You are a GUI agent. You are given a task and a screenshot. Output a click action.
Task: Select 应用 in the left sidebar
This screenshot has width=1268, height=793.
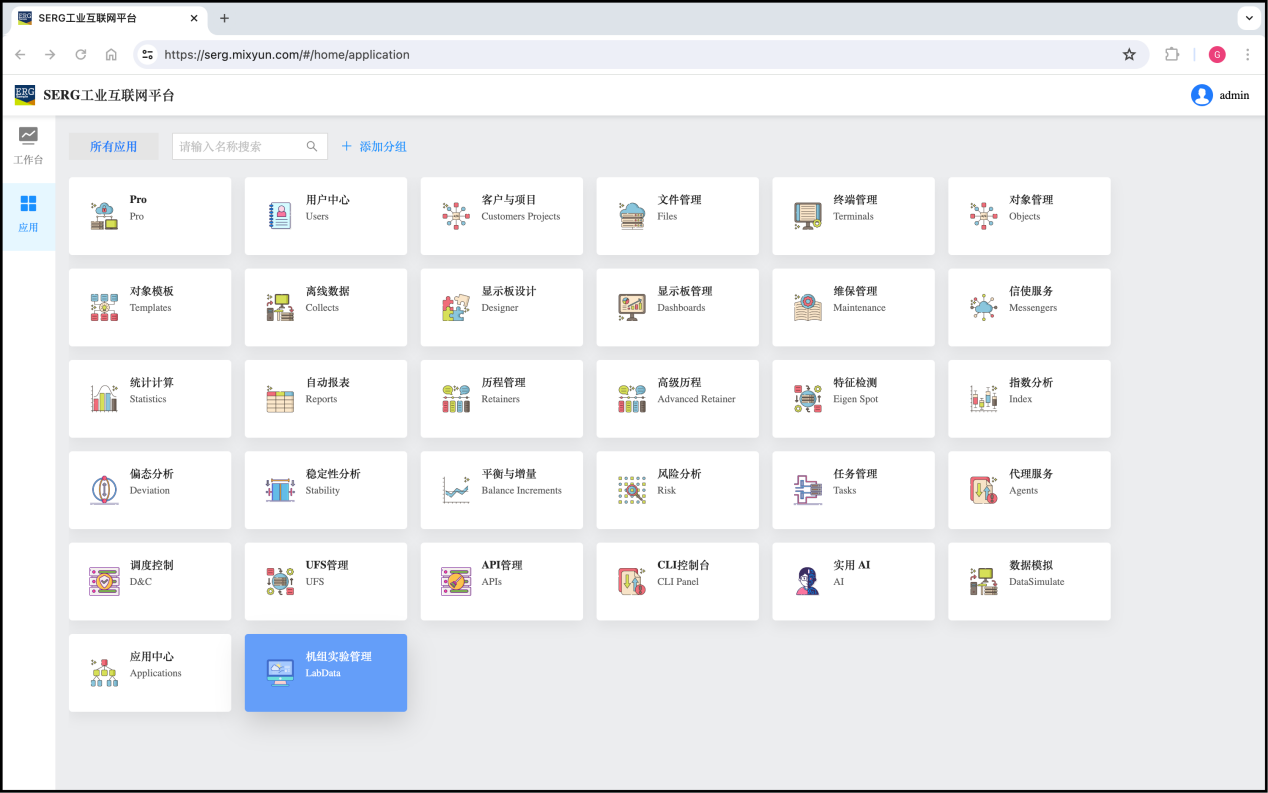[28, 214]
